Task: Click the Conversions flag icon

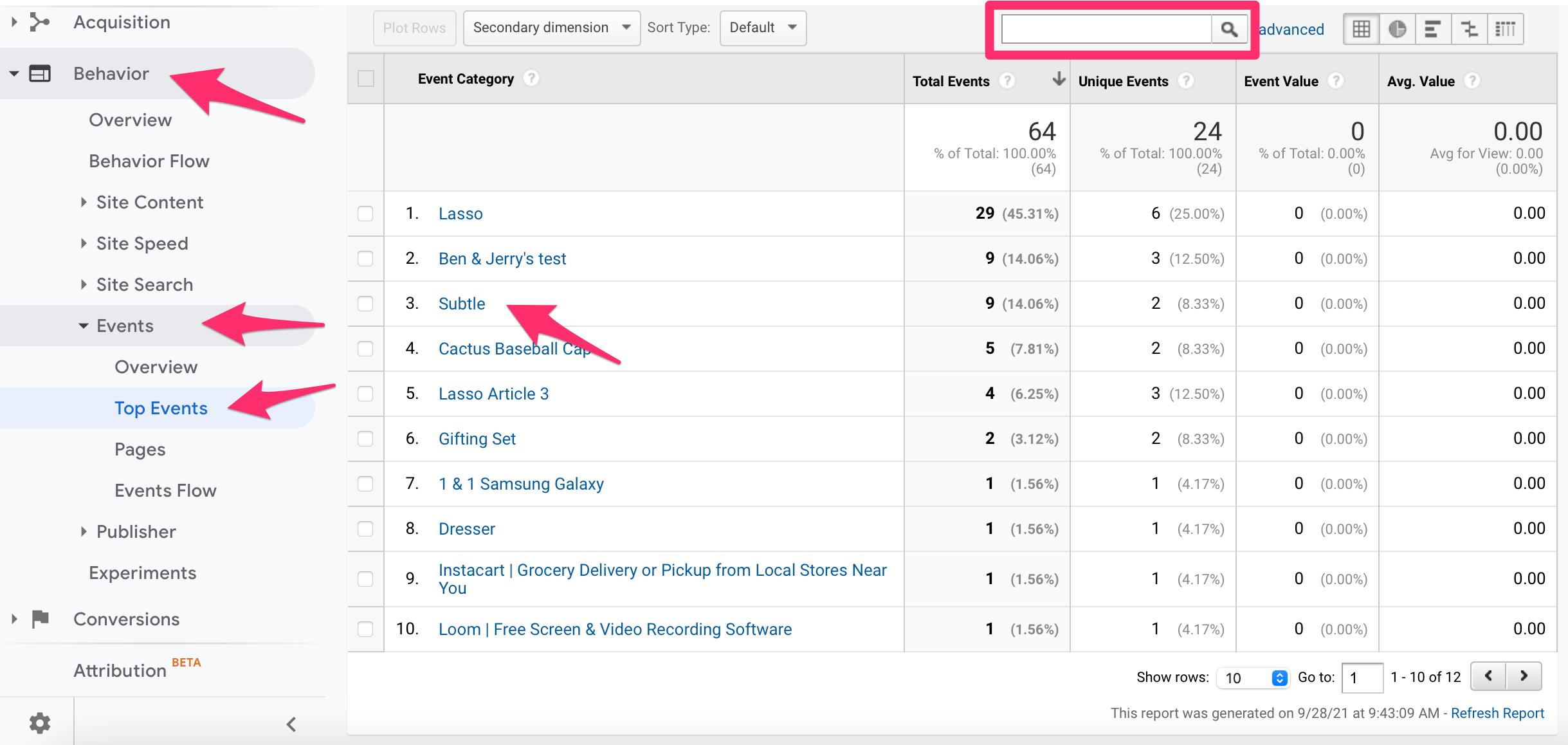Action: point(40,618)
